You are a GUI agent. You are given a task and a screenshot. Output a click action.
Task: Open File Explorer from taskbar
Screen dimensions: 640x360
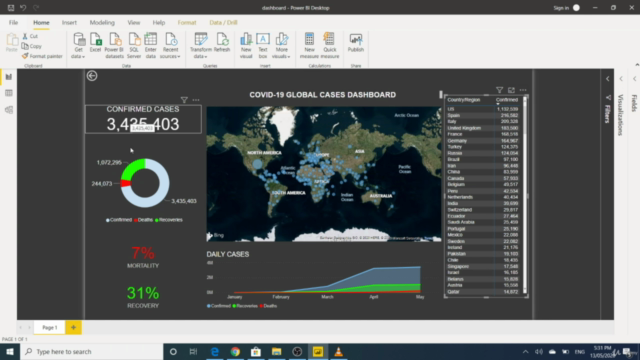click(276, 351)
